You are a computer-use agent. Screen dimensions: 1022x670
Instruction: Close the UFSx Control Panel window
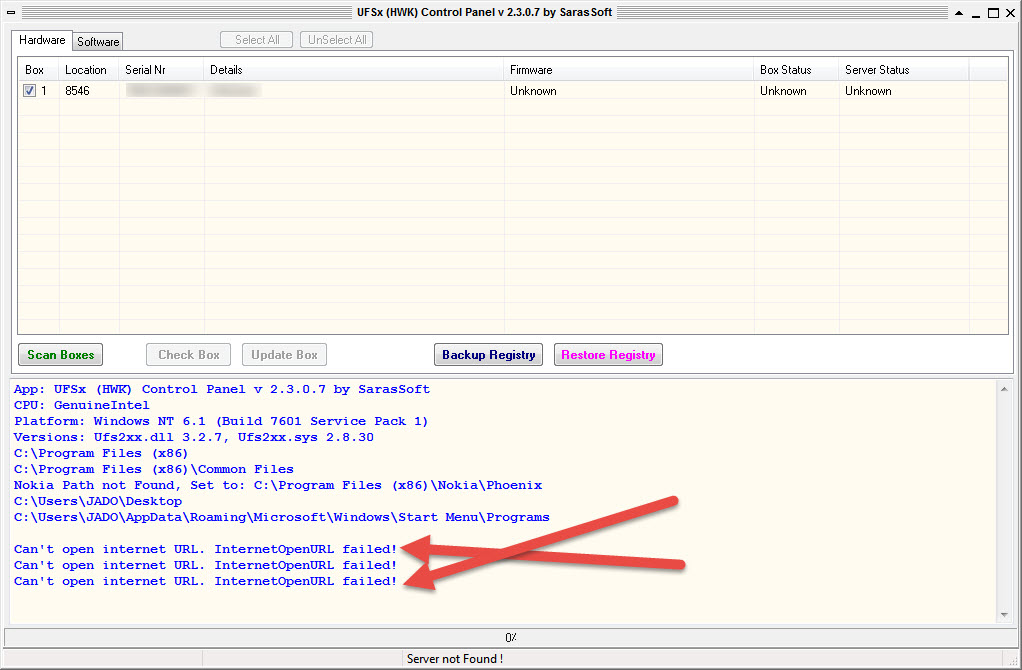tap(1010, 13)
